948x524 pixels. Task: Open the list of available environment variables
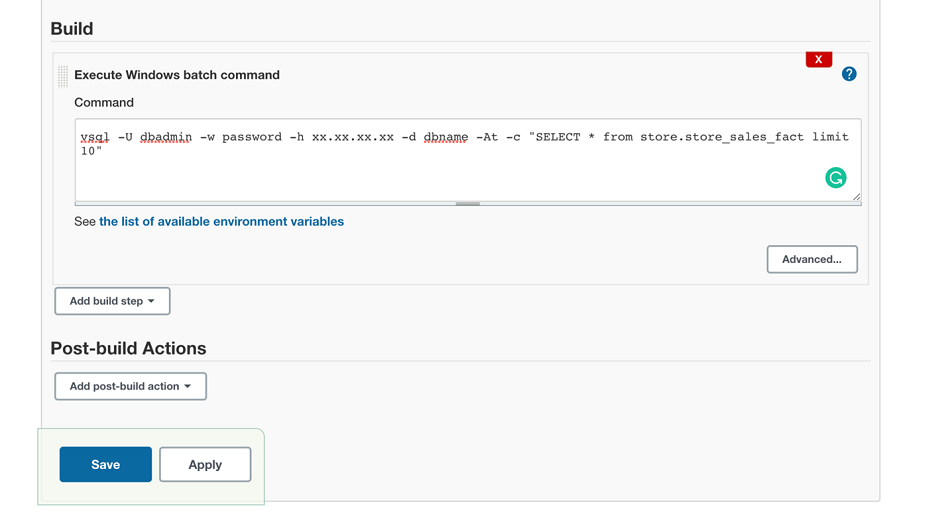[x=221, y=222]
